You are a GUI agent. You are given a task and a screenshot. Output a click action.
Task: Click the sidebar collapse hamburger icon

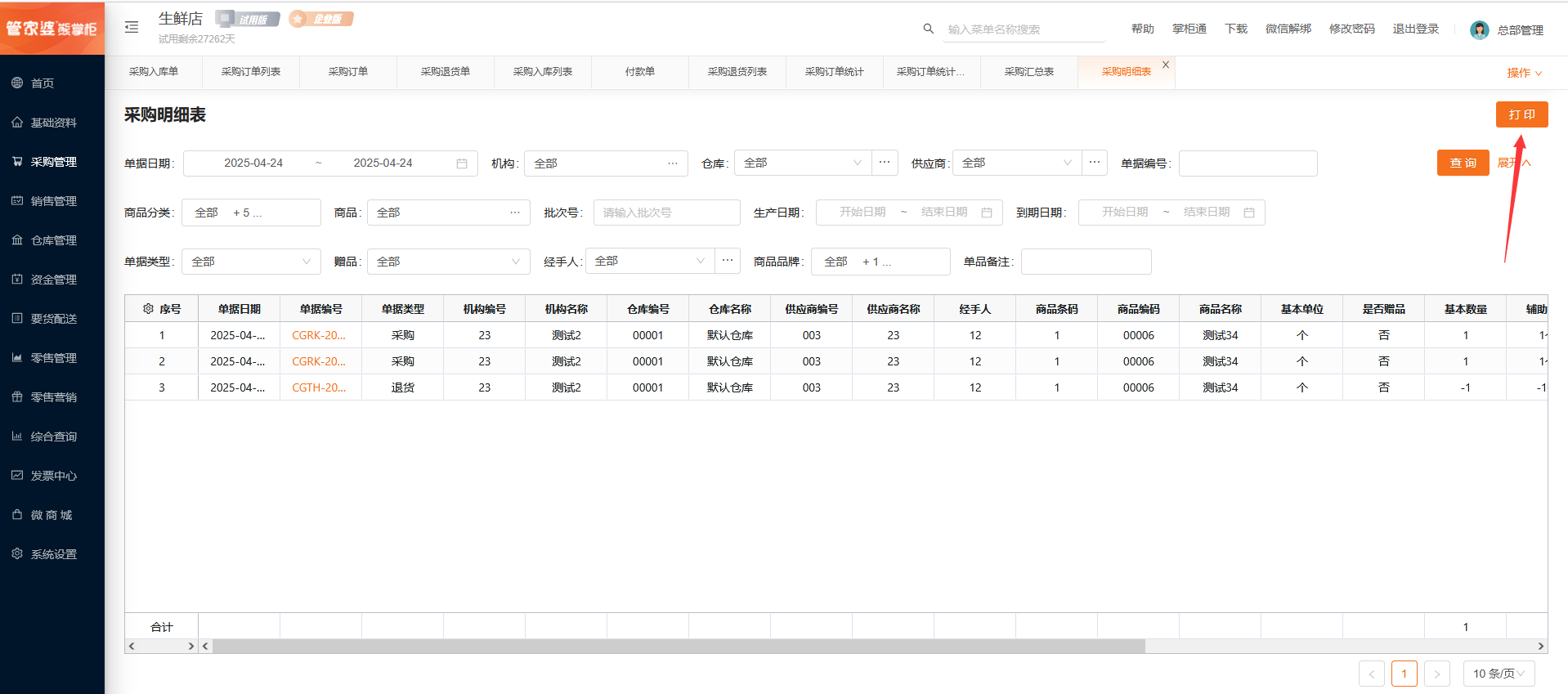(x=132, y=28)
